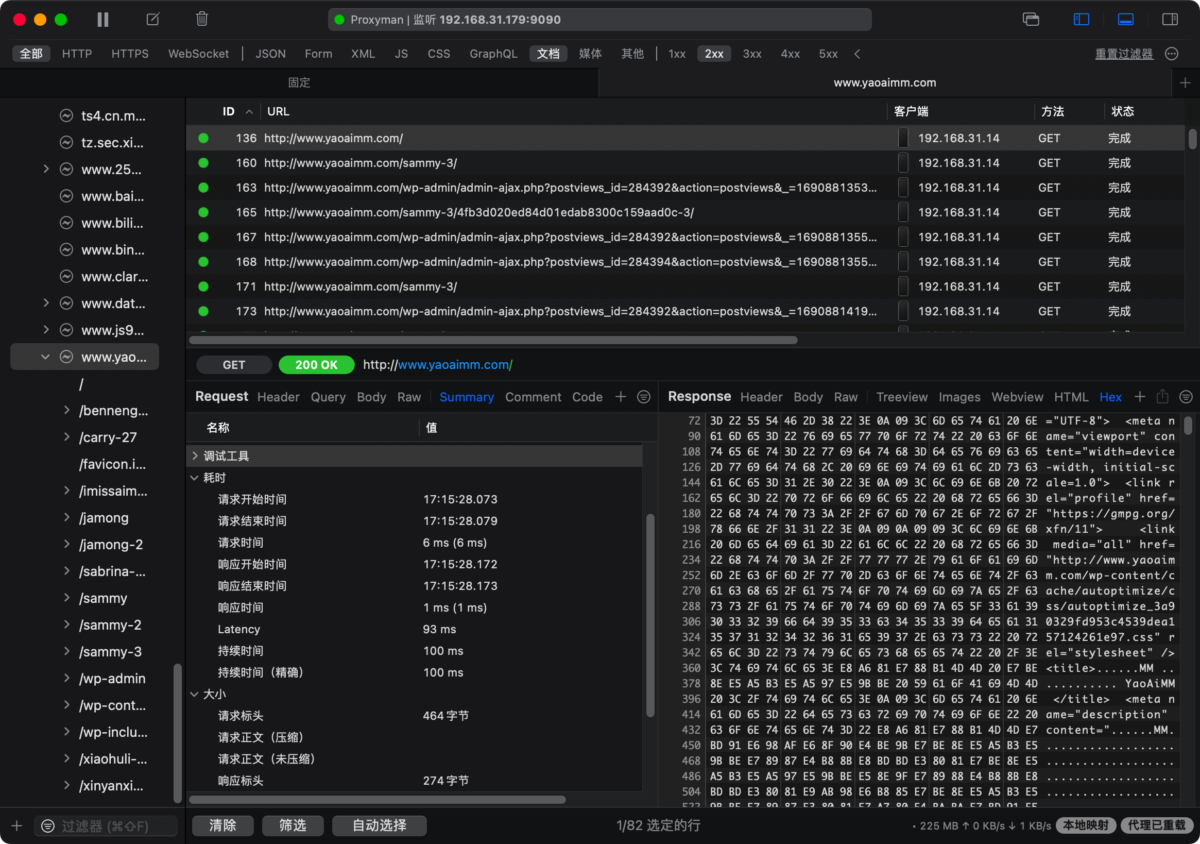Collapse the www.yao... domain node
1200x844 pixels.
tap(46, 357)
